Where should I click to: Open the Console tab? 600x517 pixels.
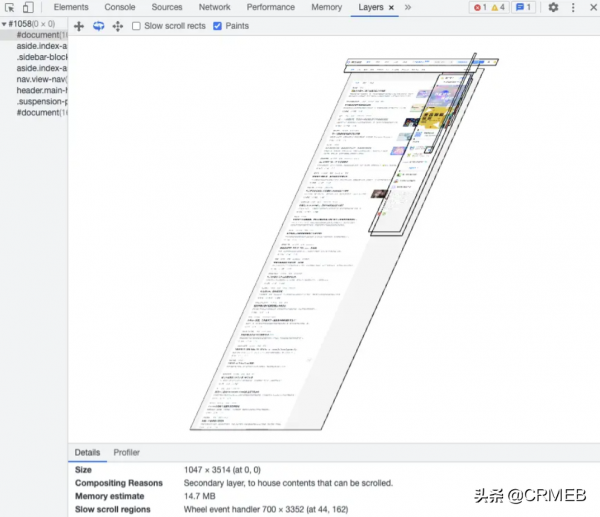tap(120, 8)
